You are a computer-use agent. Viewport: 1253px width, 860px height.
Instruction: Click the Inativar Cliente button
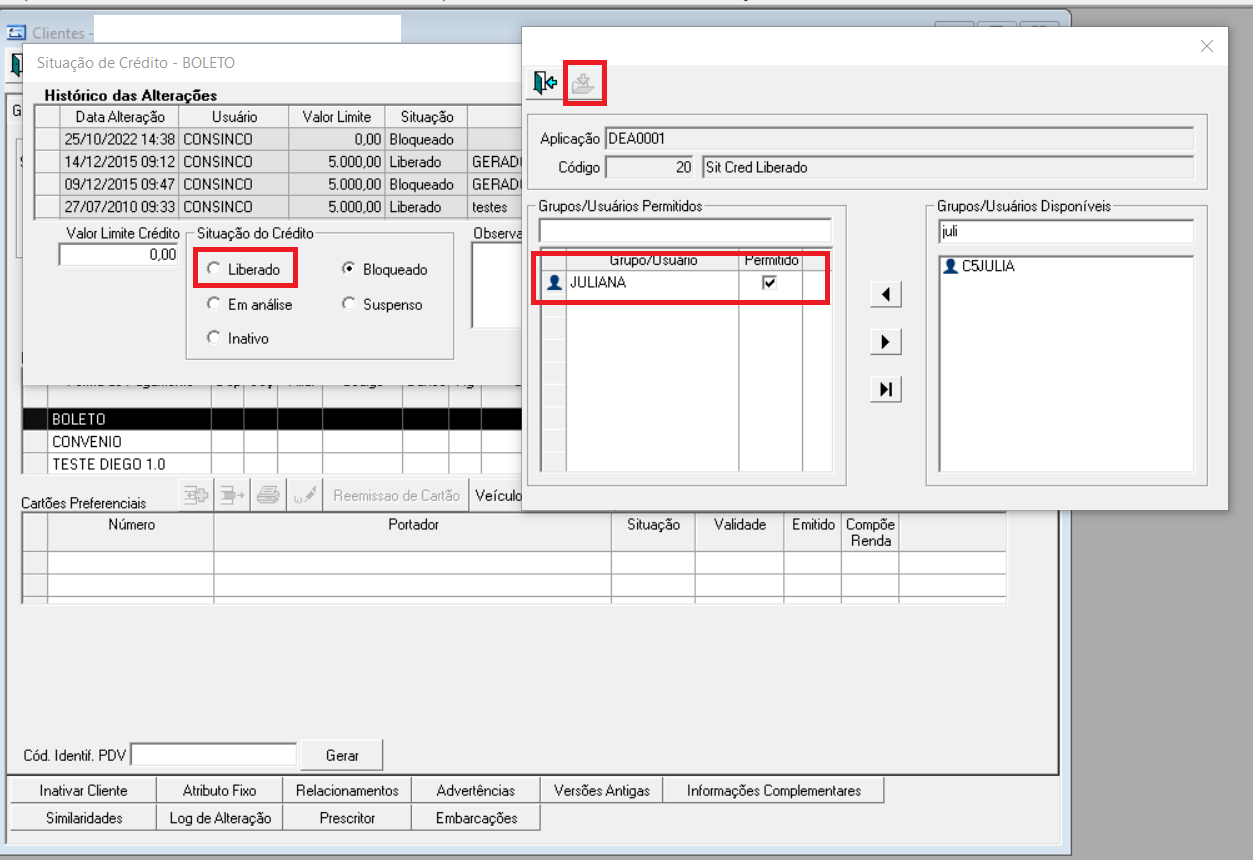click(x=83, y=790)
